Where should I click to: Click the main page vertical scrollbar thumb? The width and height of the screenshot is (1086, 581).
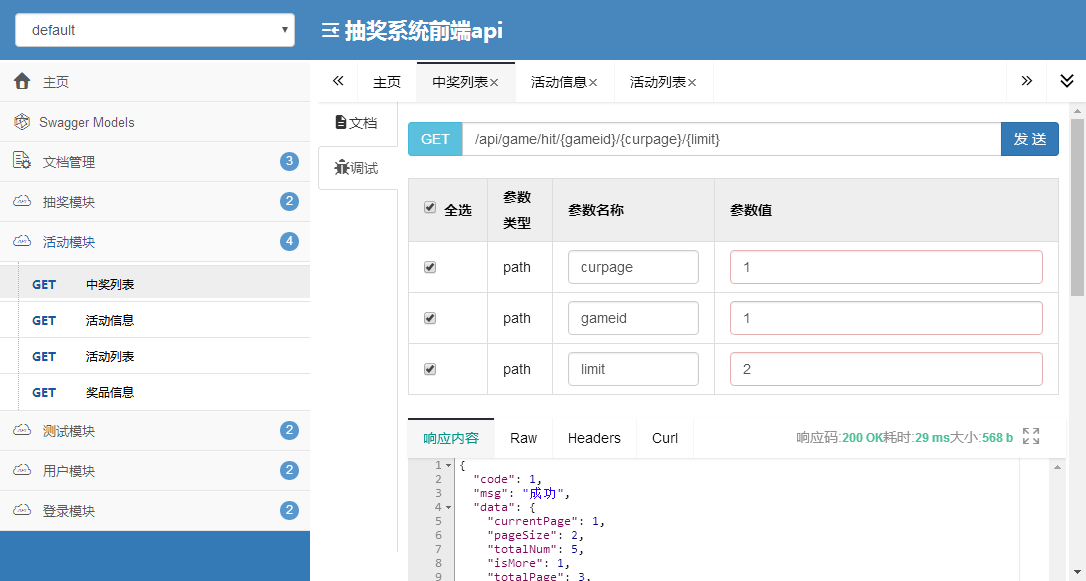pos(1078,206)
